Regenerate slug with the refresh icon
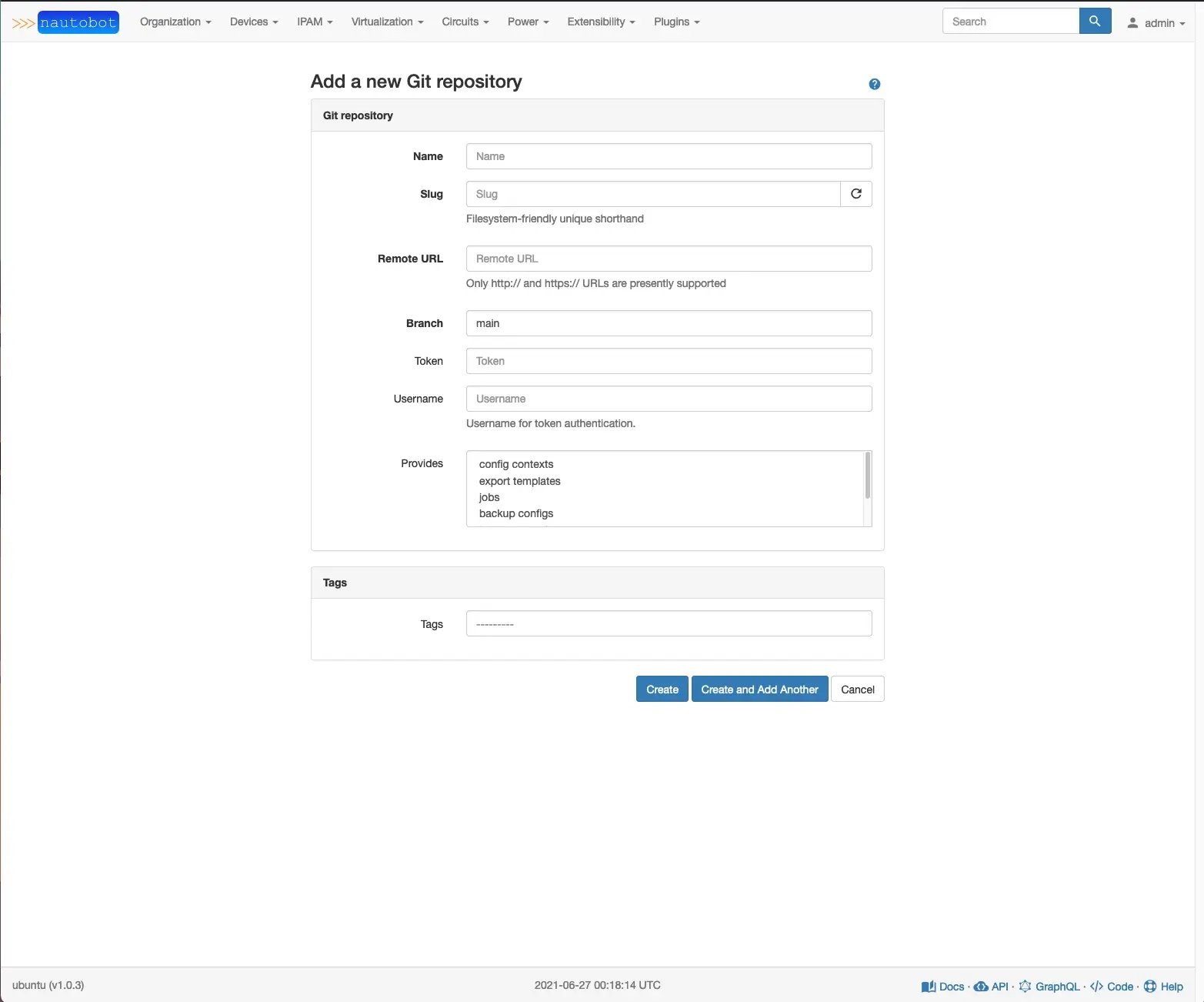Viewport: 1204px width, 1002px height. coord(856,194)
